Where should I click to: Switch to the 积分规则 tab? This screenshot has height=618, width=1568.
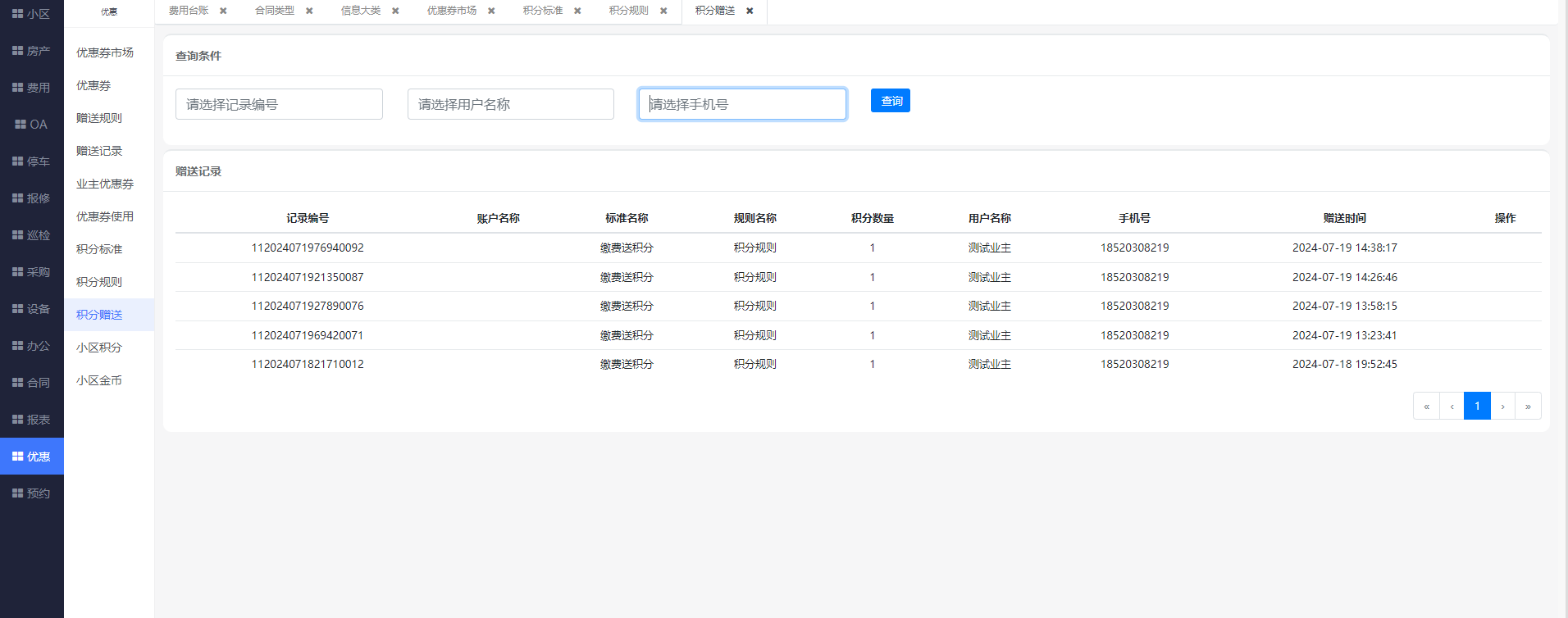pos(629,11)
